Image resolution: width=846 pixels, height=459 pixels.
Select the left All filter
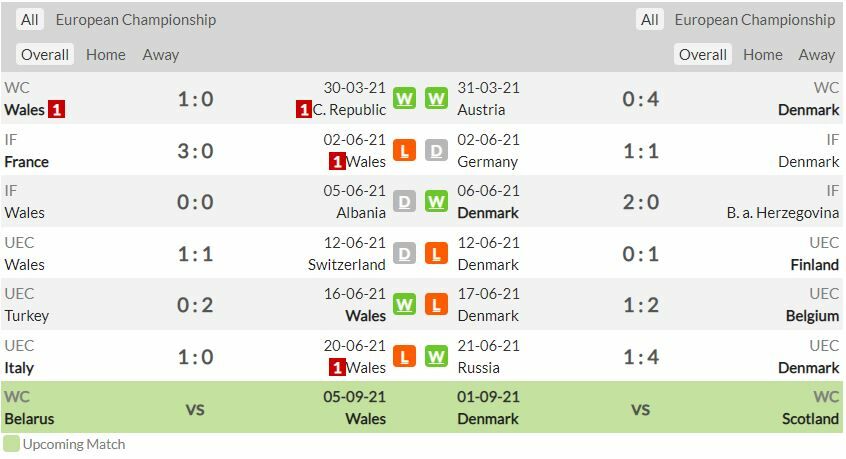(x=30, y=20)
